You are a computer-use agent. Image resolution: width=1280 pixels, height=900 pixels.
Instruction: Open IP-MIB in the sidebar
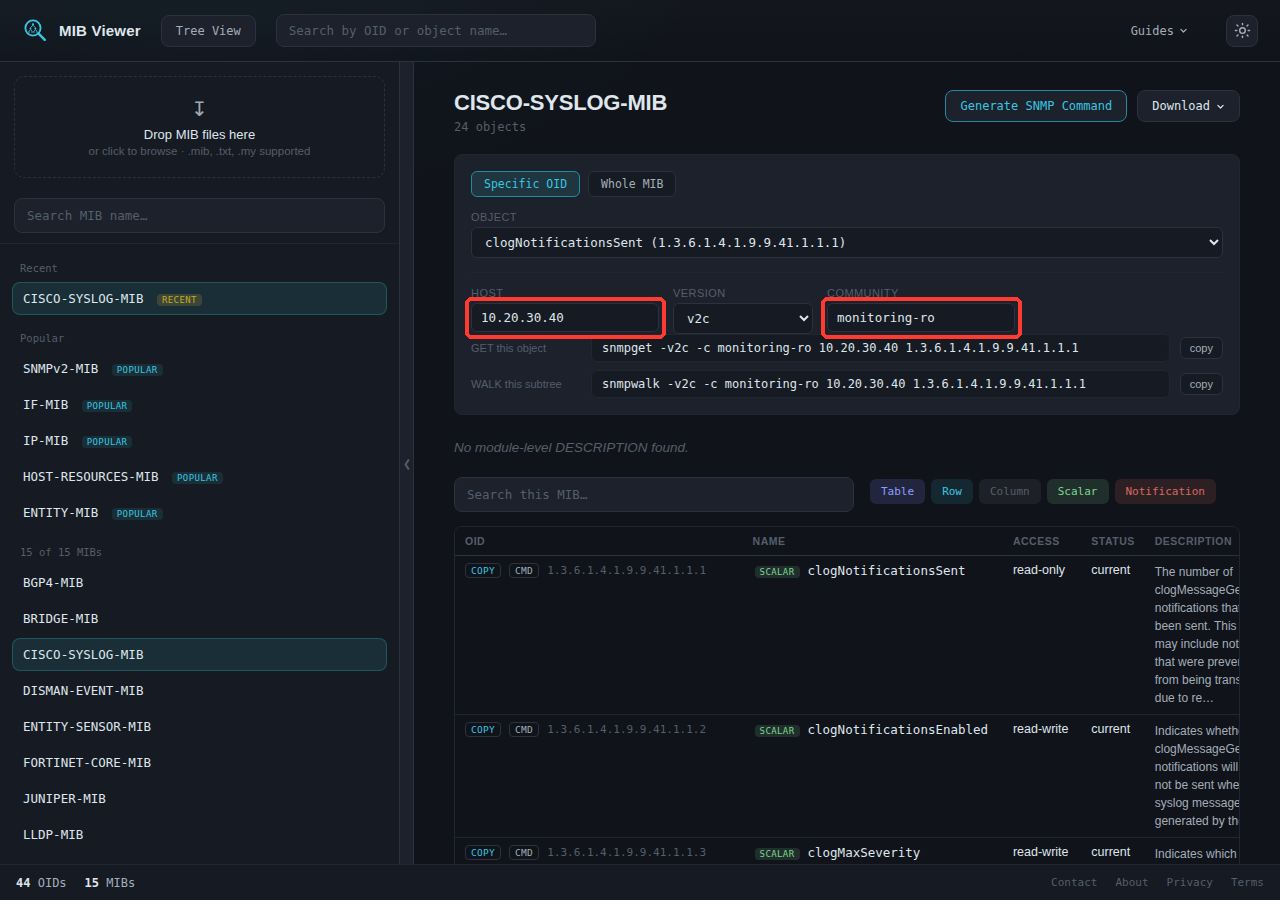[199, 441]
